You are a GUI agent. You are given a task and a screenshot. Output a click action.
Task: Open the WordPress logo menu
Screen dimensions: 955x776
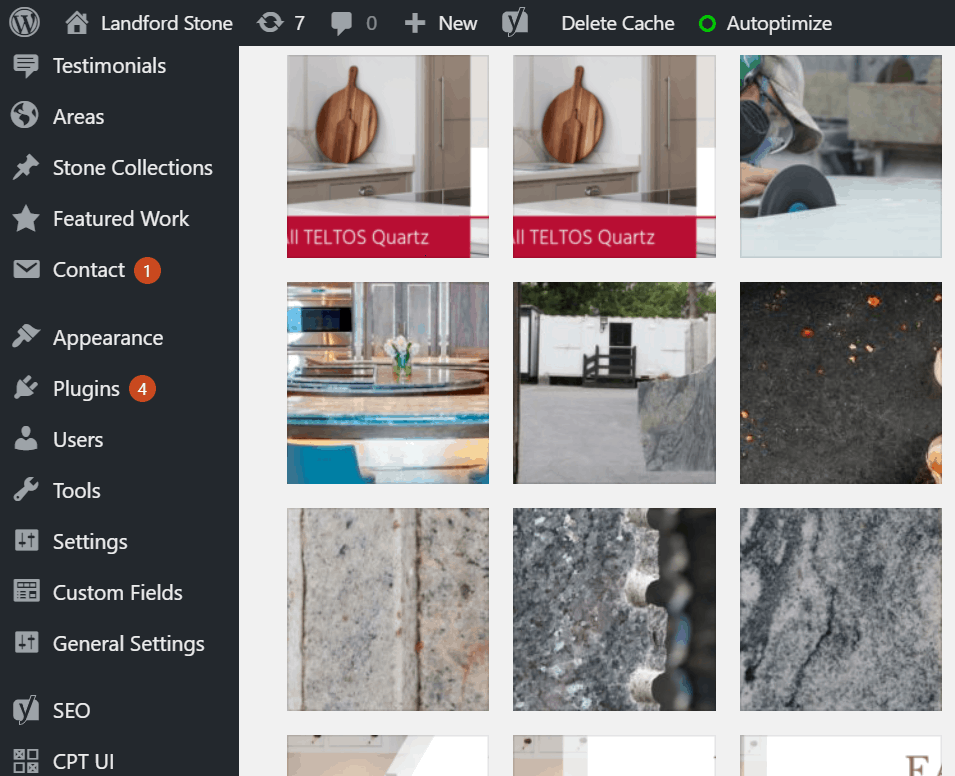(24, 23)
